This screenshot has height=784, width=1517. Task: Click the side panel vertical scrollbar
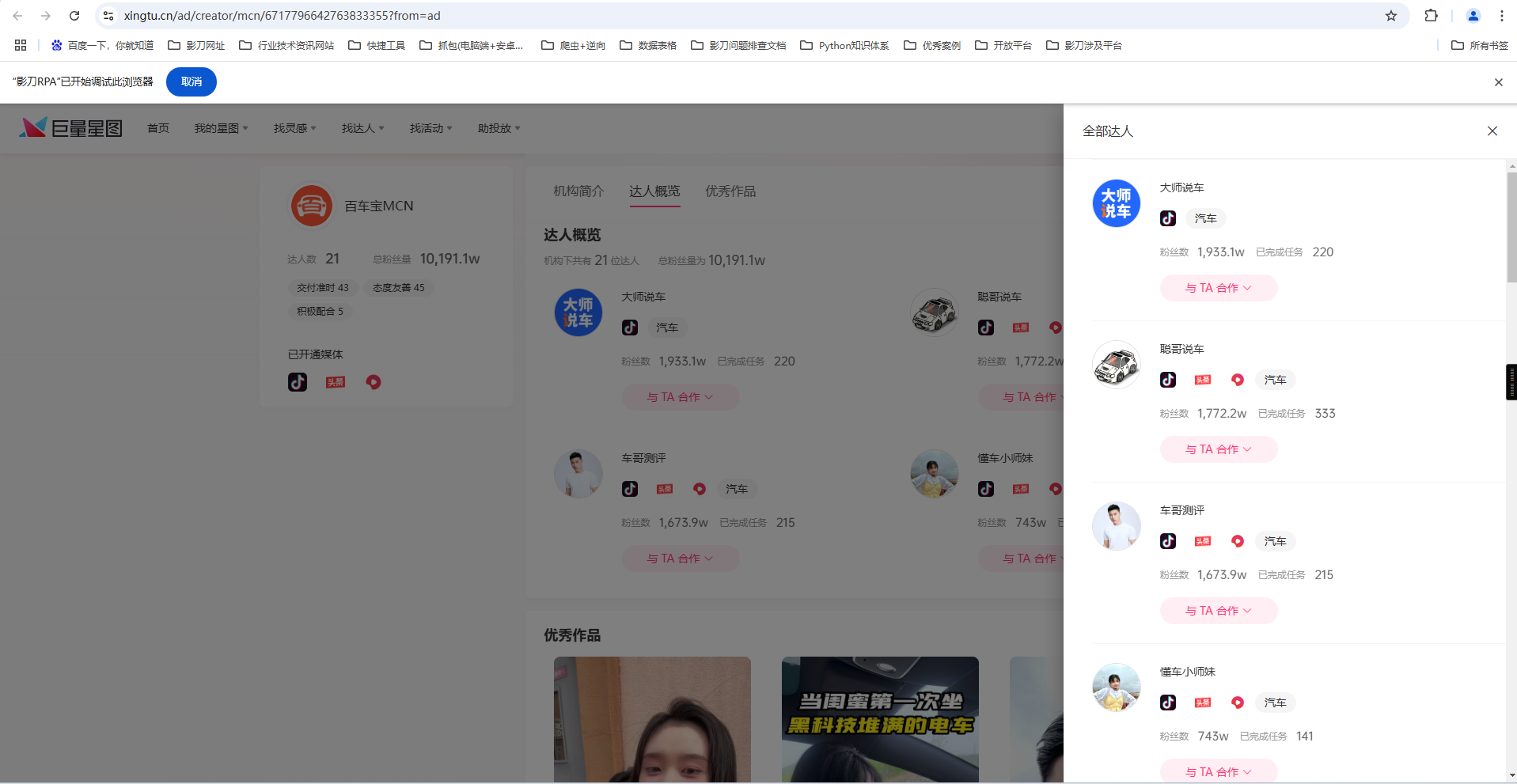[x=1511, y=229]
